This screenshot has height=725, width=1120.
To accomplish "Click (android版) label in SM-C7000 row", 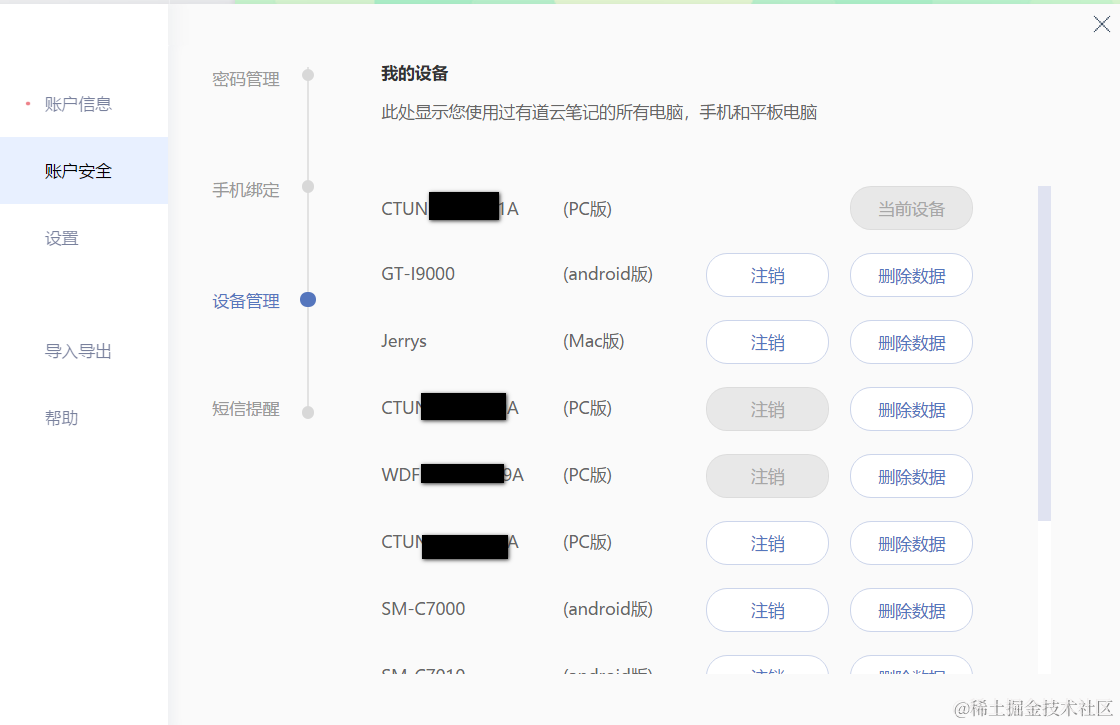I will tap(608, 609).
